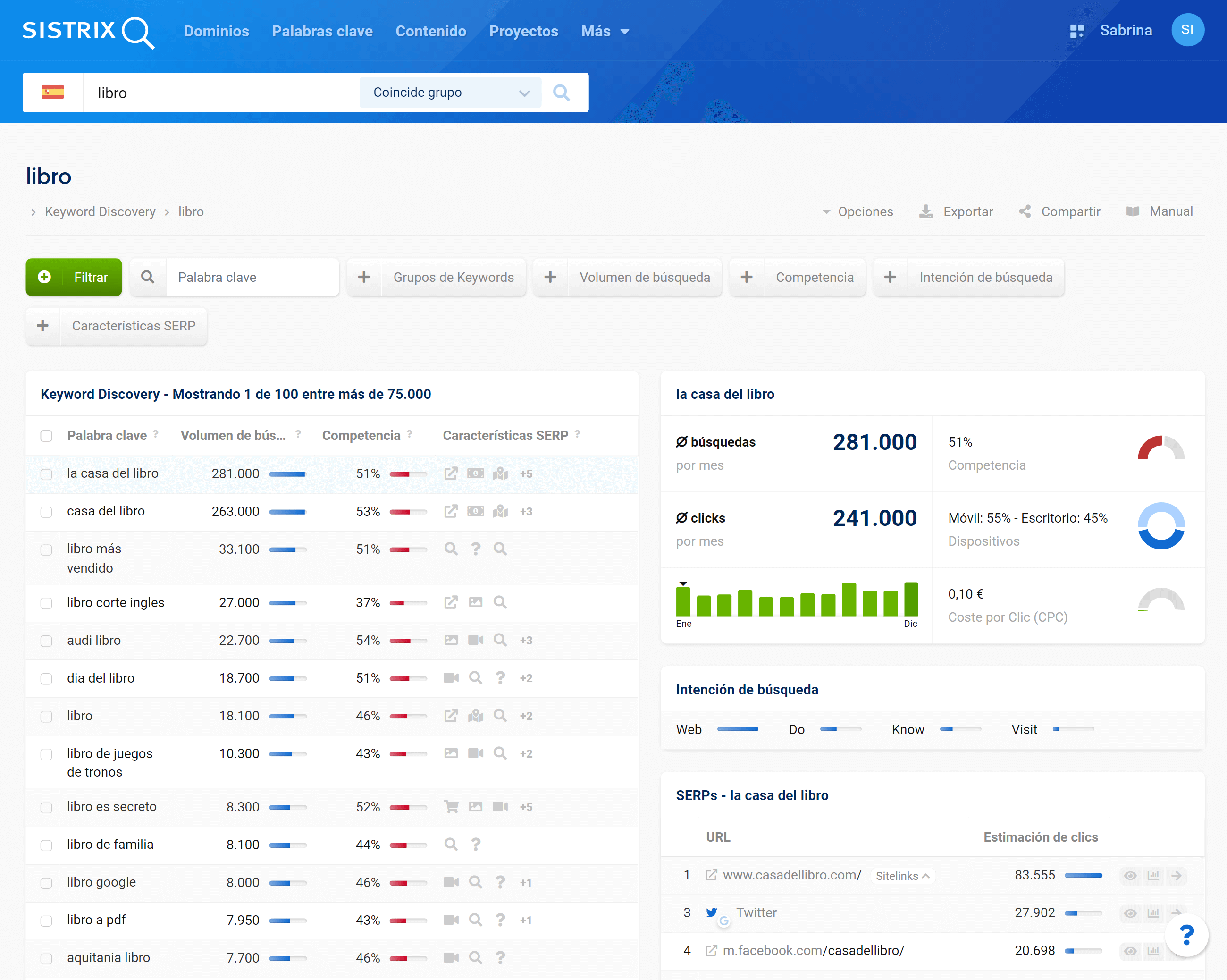Toggle the select-all checkbox in table header
This screenshot has width=1227, height=980.
(x=47, y=436)
